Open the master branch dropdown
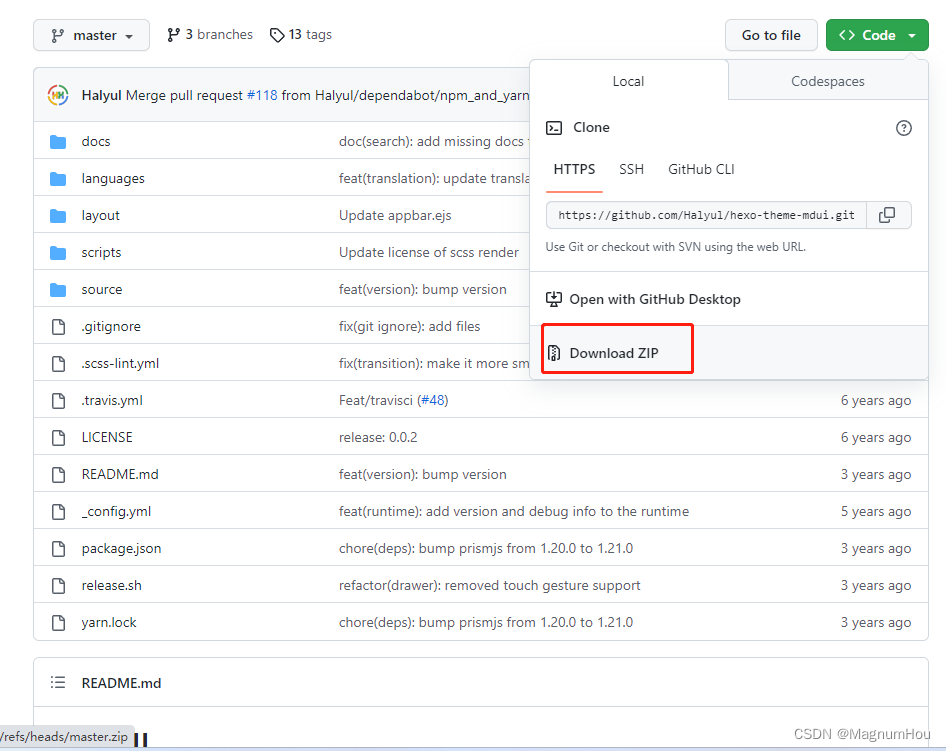This screenshot has height=751, width=946. pos(91,35)
